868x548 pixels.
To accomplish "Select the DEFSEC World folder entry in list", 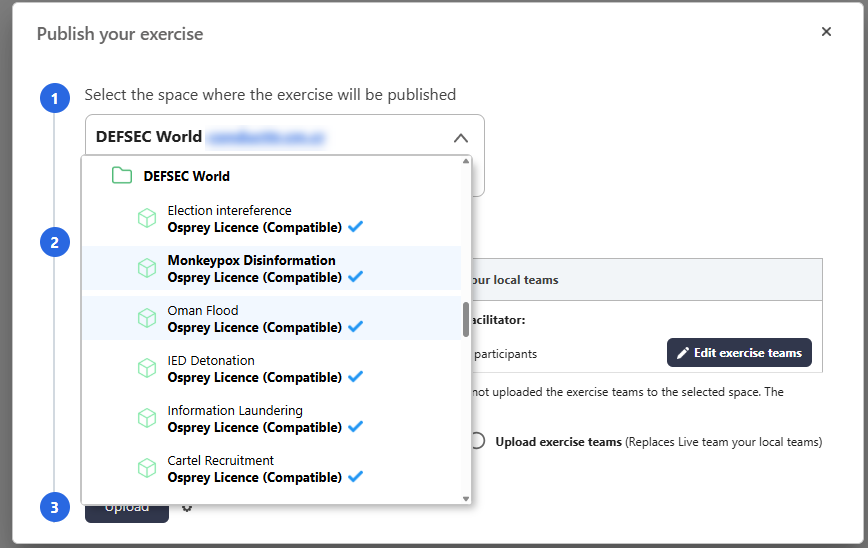I will click(186, 176).
